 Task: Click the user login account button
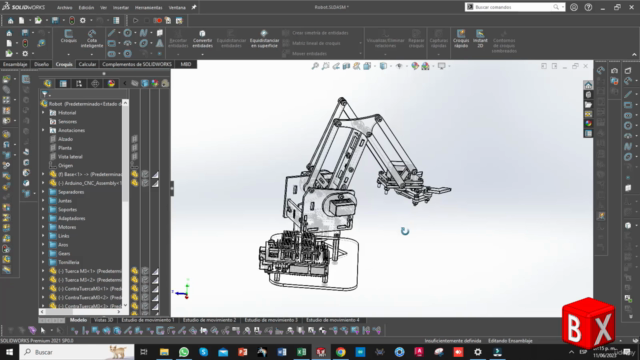[574, 7]
